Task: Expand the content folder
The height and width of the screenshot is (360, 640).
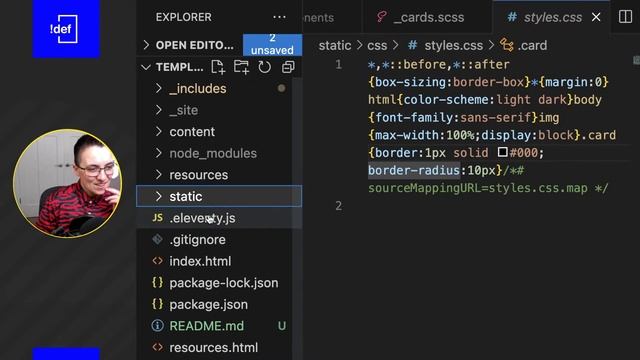Action: 158,131
